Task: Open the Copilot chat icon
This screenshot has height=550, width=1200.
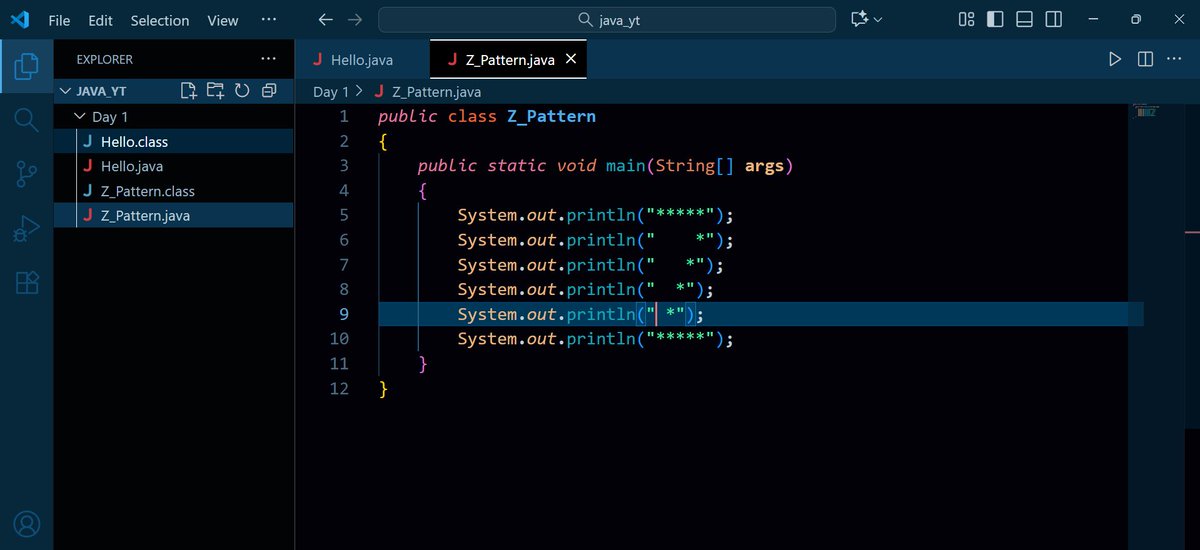Action: point(859,20)
